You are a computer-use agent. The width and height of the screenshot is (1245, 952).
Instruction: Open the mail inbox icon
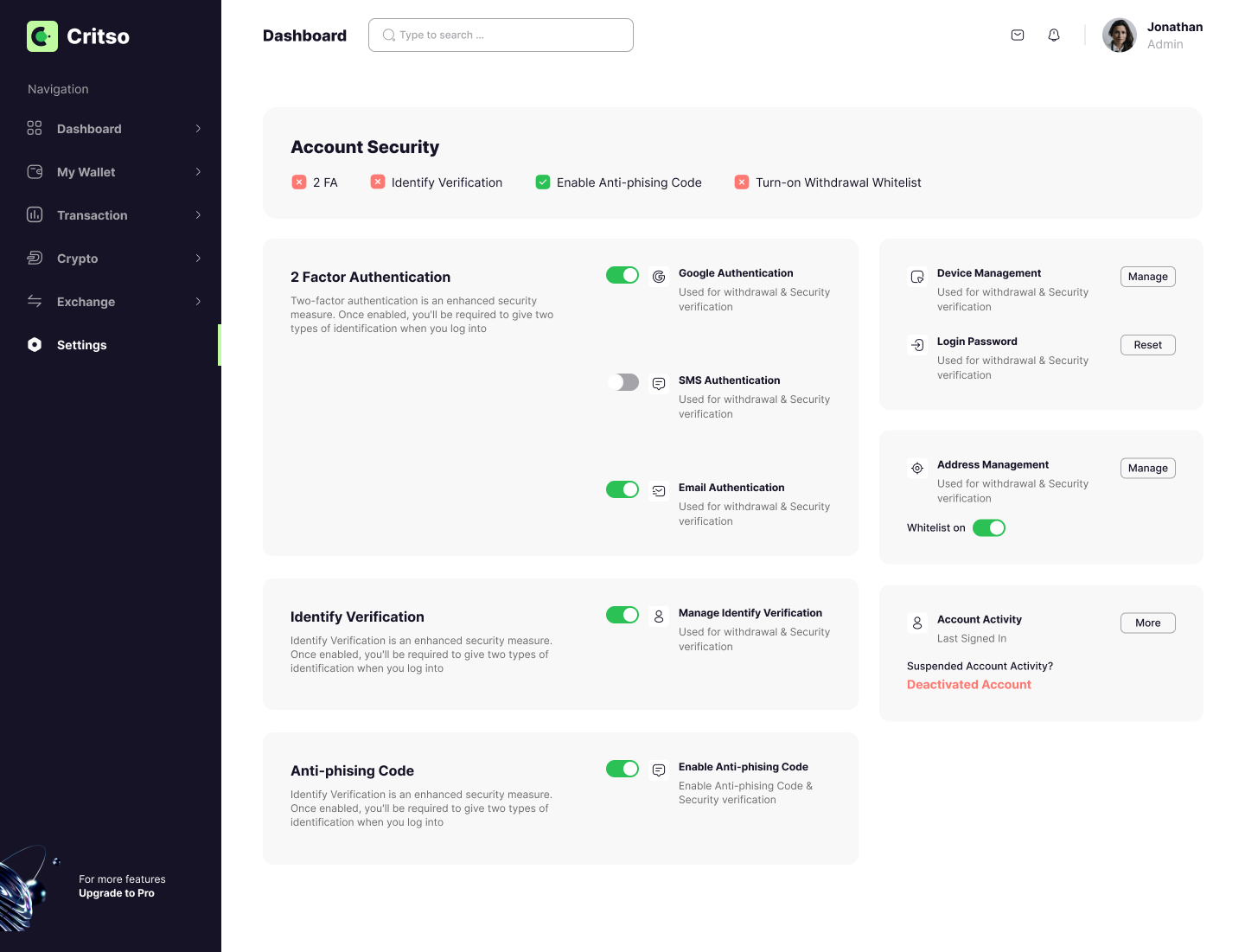click(x=1018, y=35)
